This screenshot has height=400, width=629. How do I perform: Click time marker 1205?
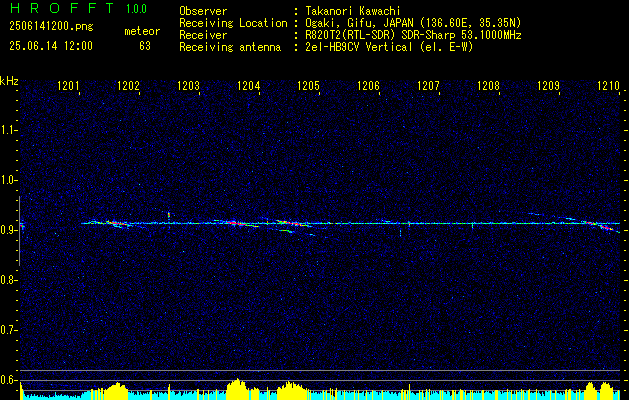coord(308,85)
